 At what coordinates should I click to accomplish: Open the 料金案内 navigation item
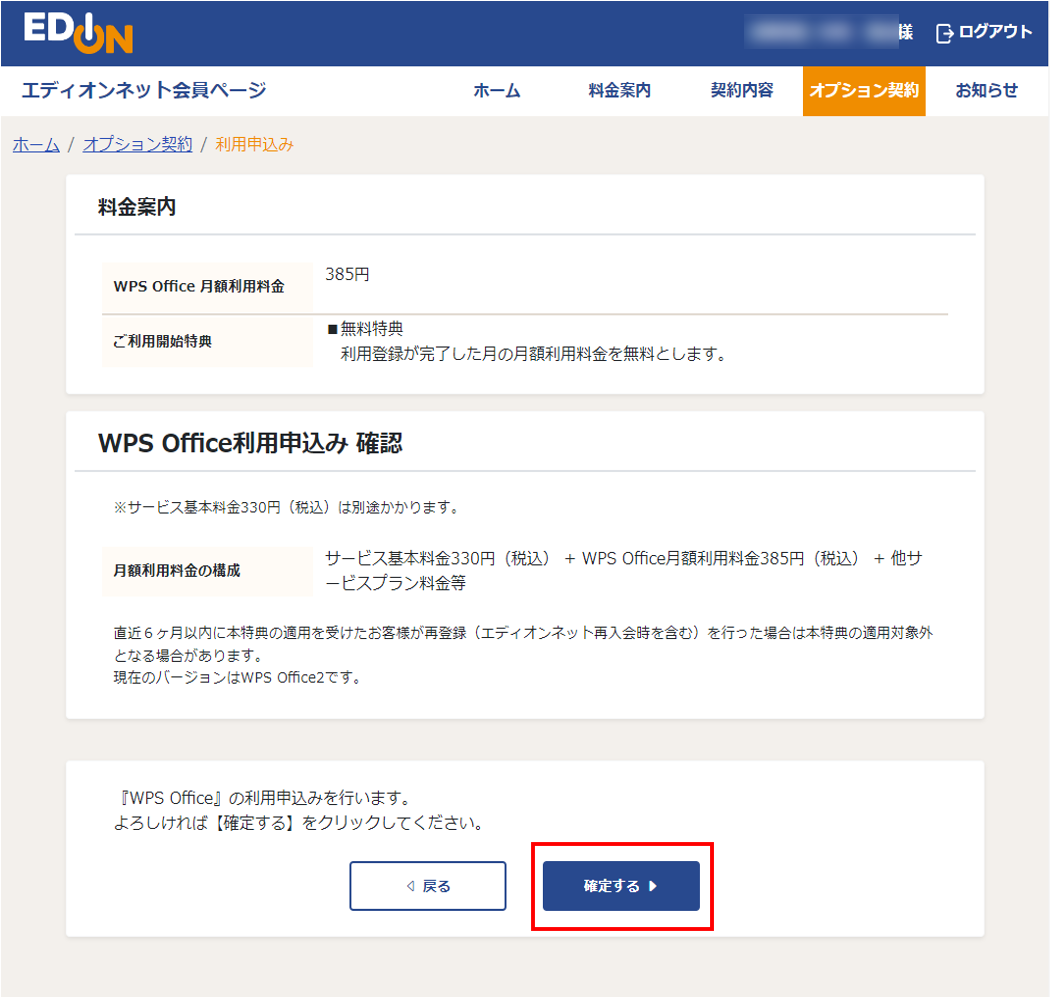click(x=620, y=90)
